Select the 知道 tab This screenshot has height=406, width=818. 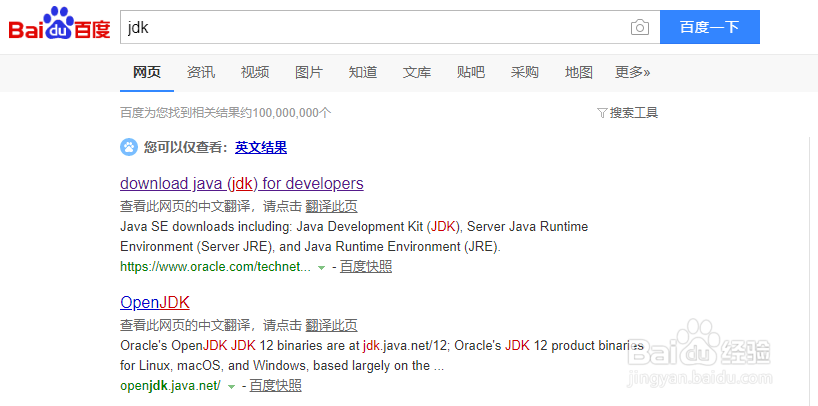(363, 72)
